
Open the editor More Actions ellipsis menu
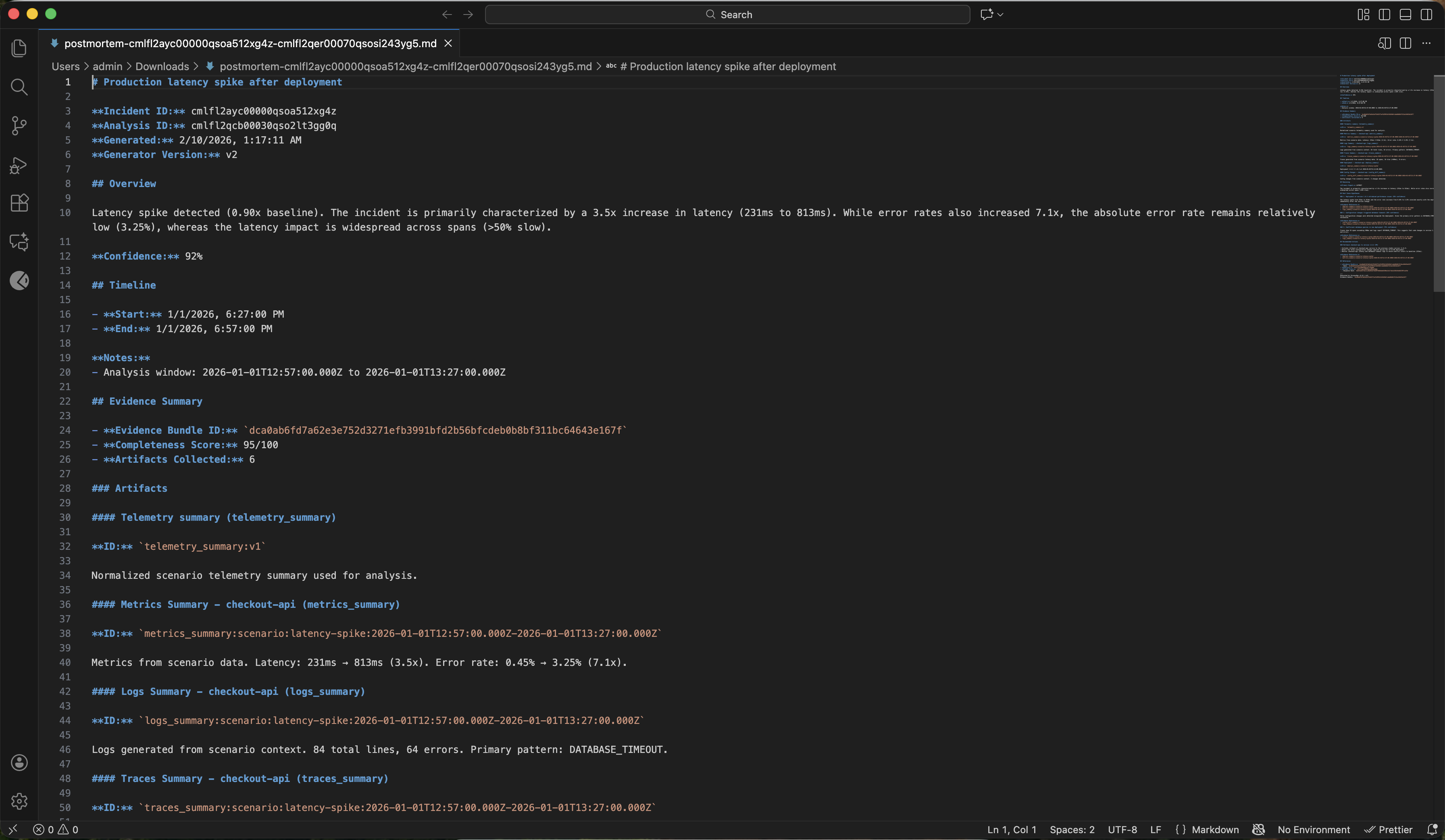[1426, 44]
